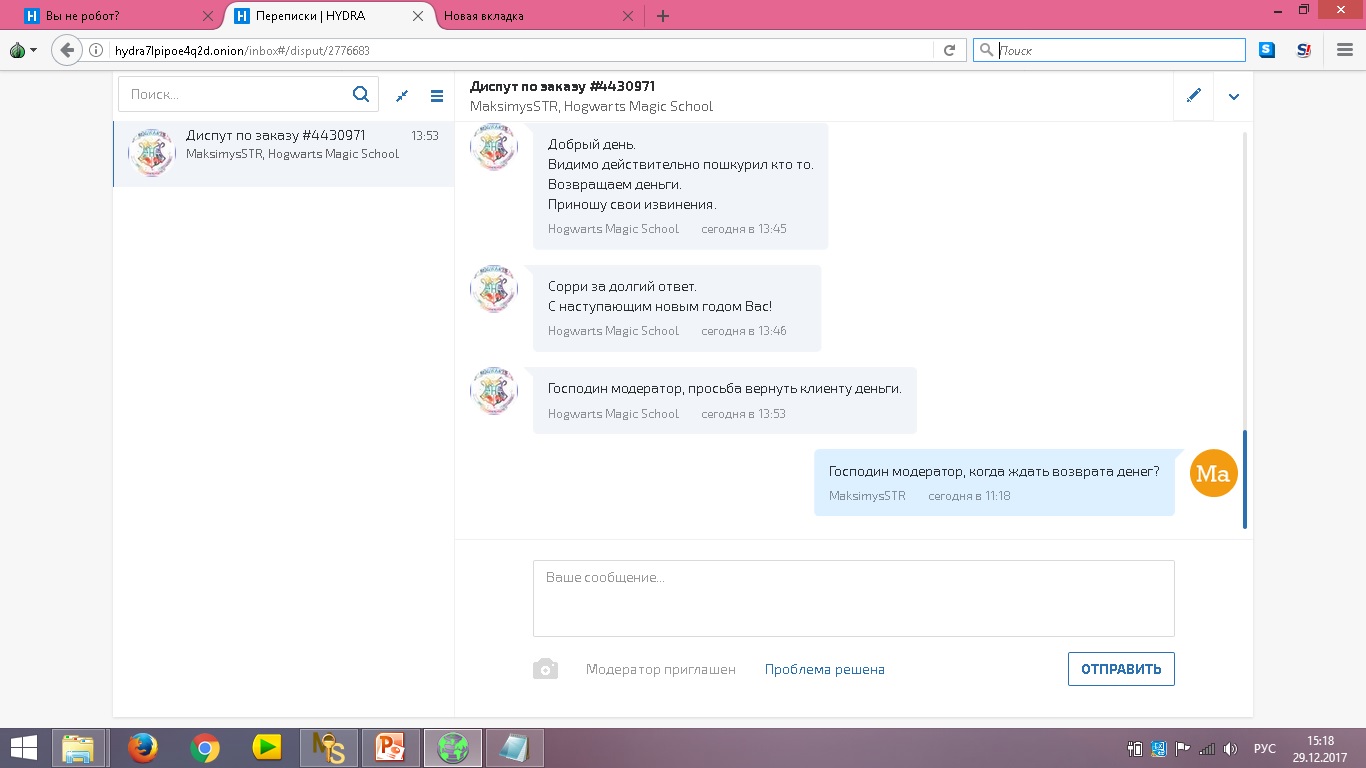Click the orange Ma user avatar
The width and height of the screenshot is (1366, 768).
pyautogui.click(x=1214, y=473)
